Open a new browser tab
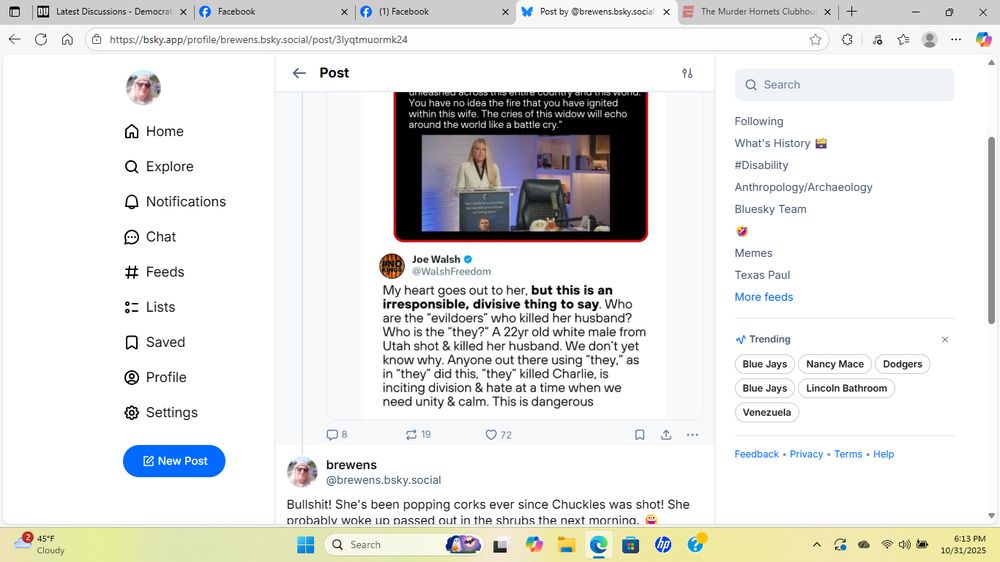 click(x=851, y=11)
